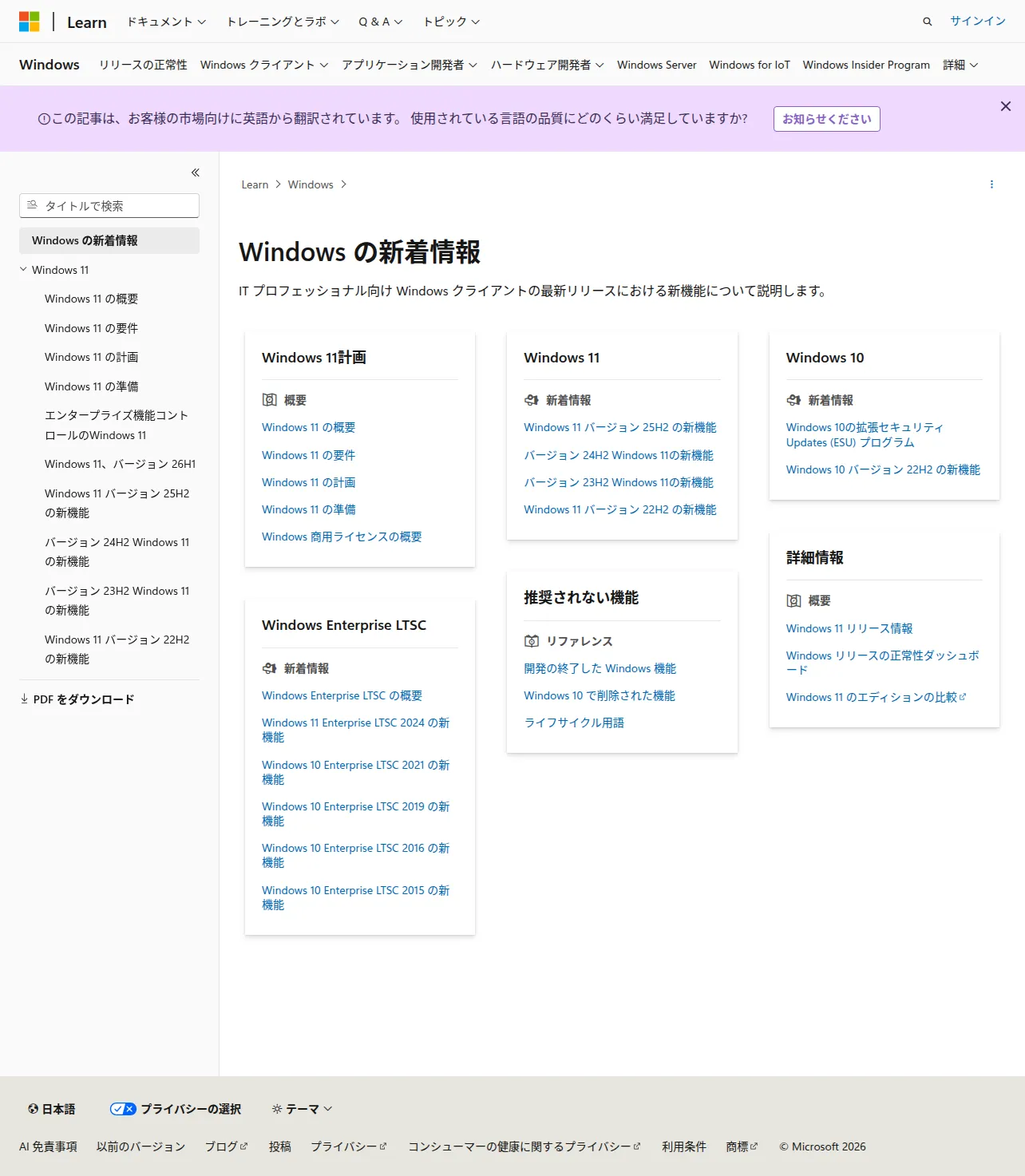Open Windows 10 Enterprise LTSC 2019 link
Image resolution: width=1025 pixels, height=1176 pixels.
tap(355, 814)
